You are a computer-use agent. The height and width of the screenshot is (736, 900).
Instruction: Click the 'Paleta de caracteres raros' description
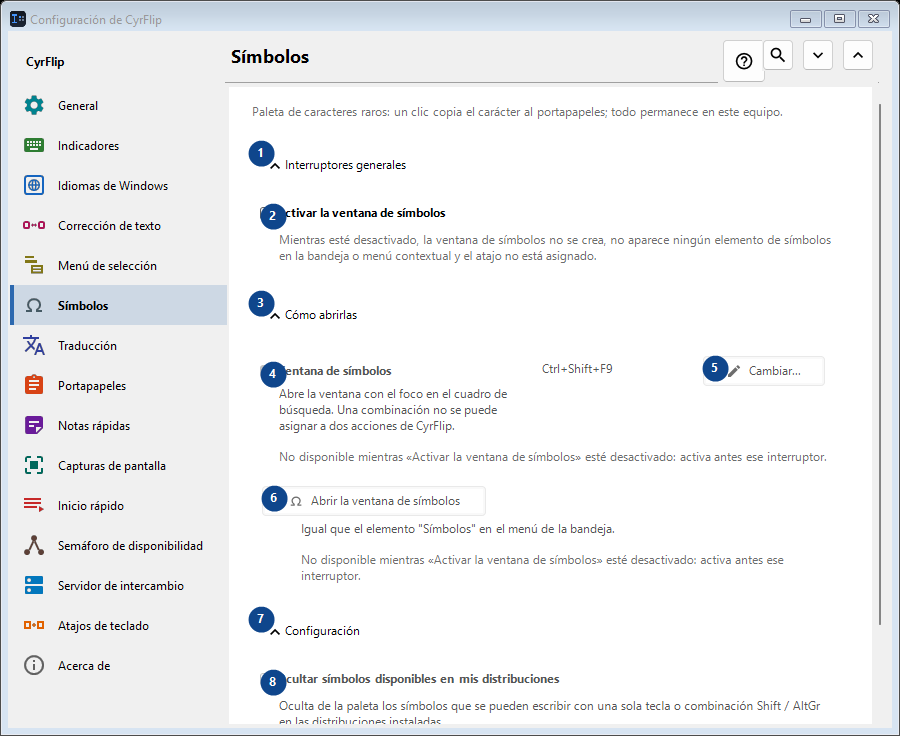coord(517,112)
